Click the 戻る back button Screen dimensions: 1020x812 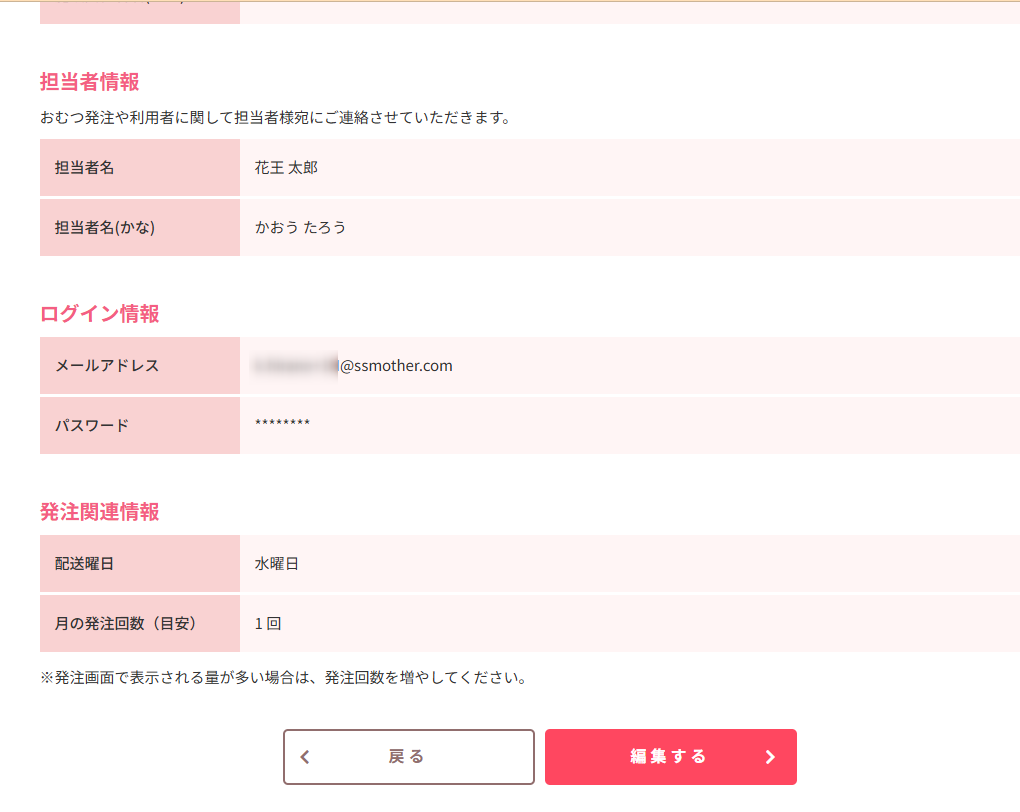tap(408, 757)
